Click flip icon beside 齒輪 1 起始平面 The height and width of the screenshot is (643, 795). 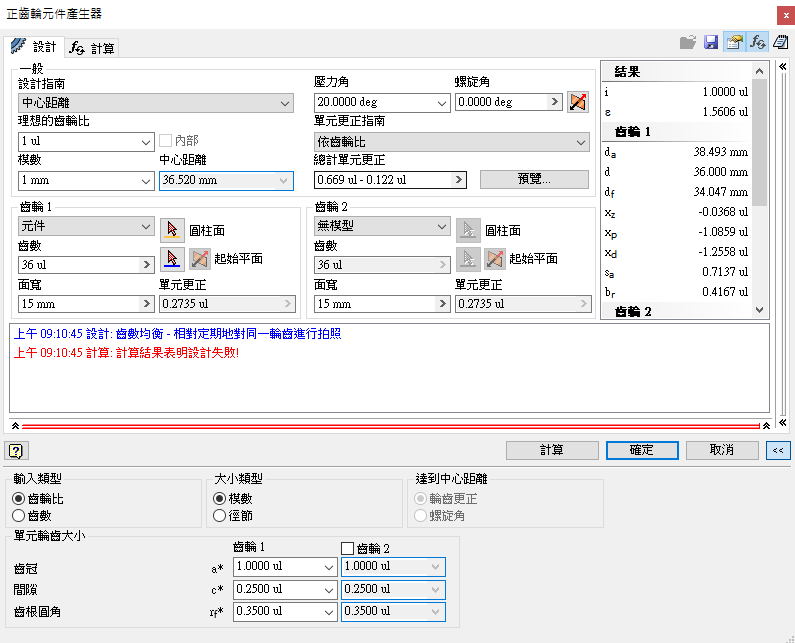click(199, 259)
